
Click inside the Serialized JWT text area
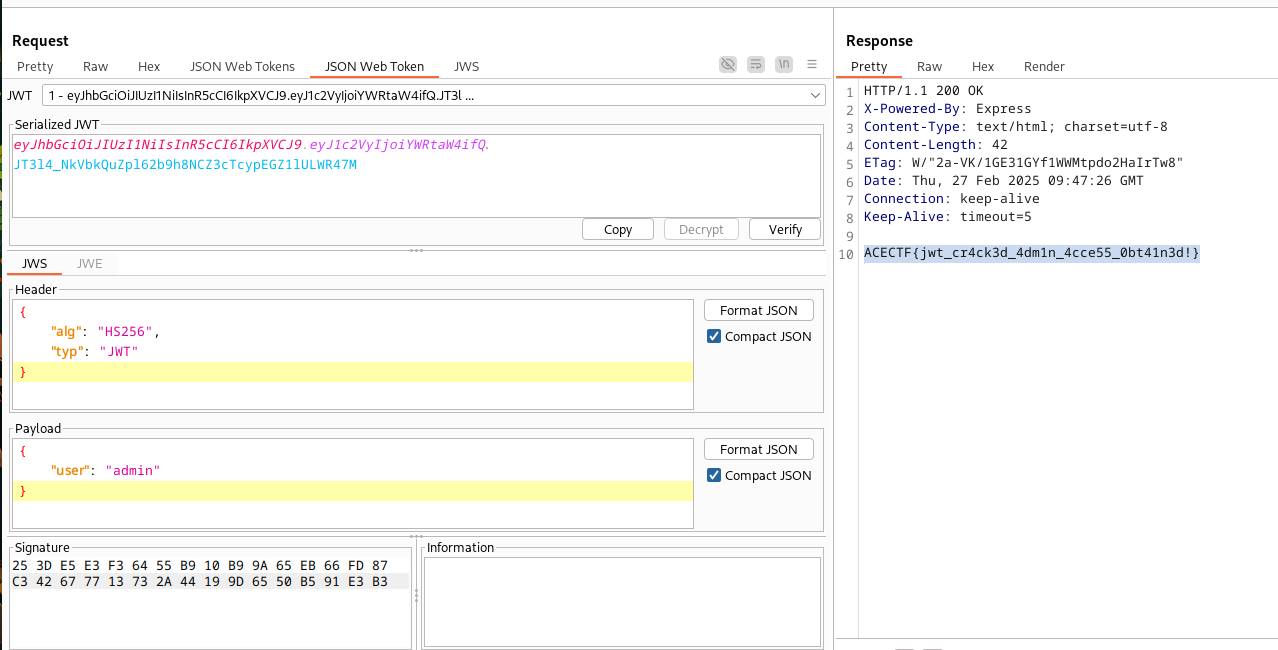coord(417,175)
